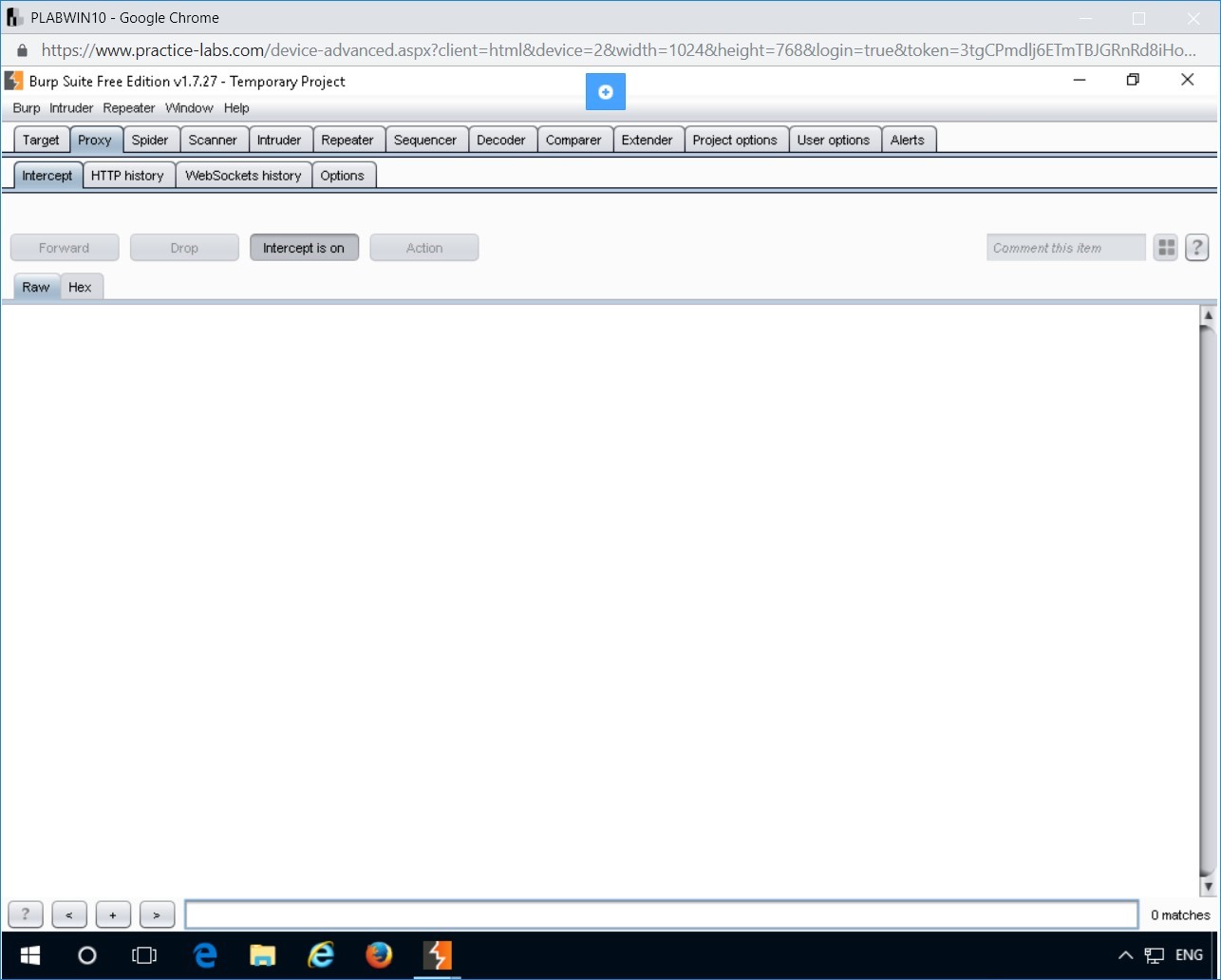Click the search help question mark button
Screen dimensions: 1221x980
point(26,914)
